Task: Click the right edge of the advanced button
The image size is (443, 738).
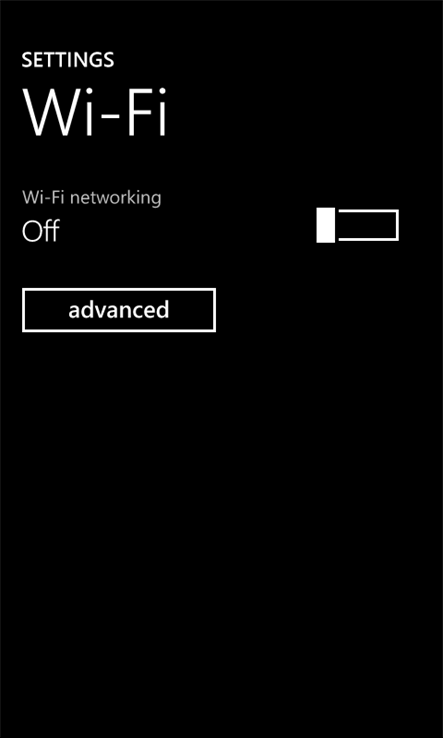Action: pos(214,310)
